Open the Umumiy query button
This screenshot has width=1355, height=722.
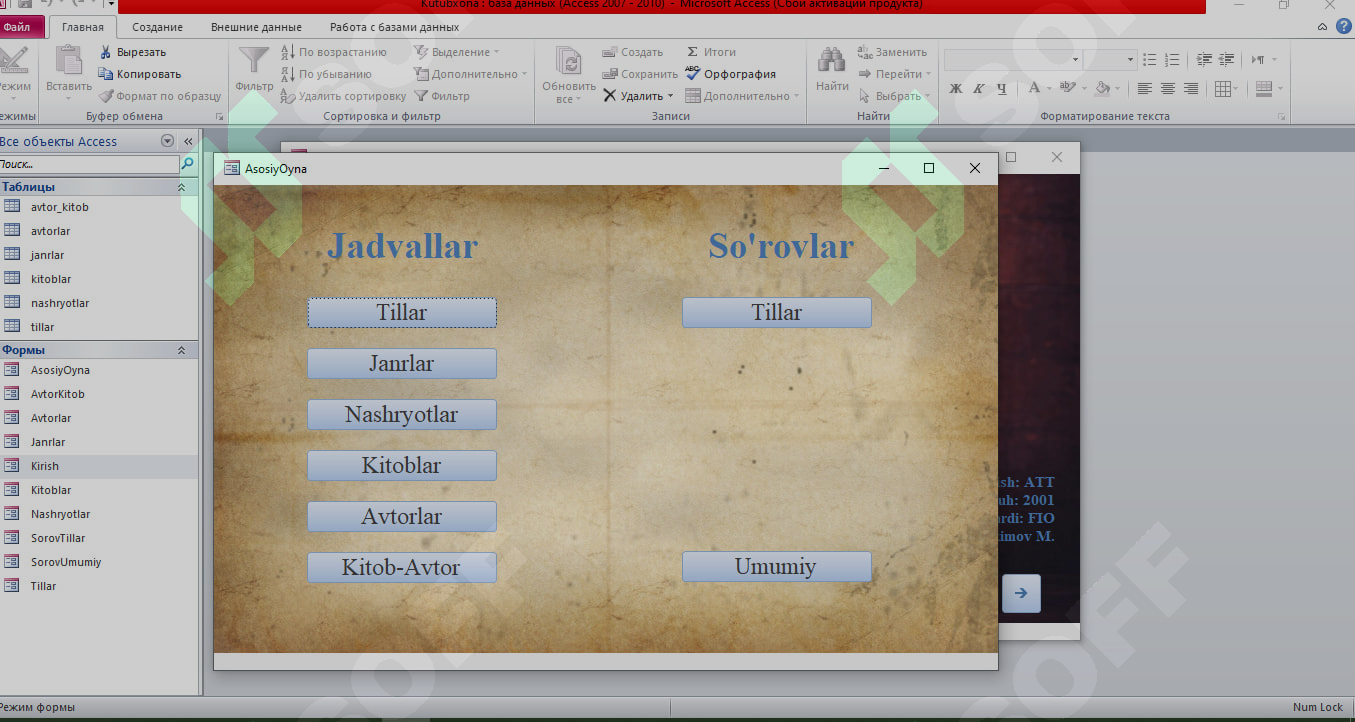[776, 567]
